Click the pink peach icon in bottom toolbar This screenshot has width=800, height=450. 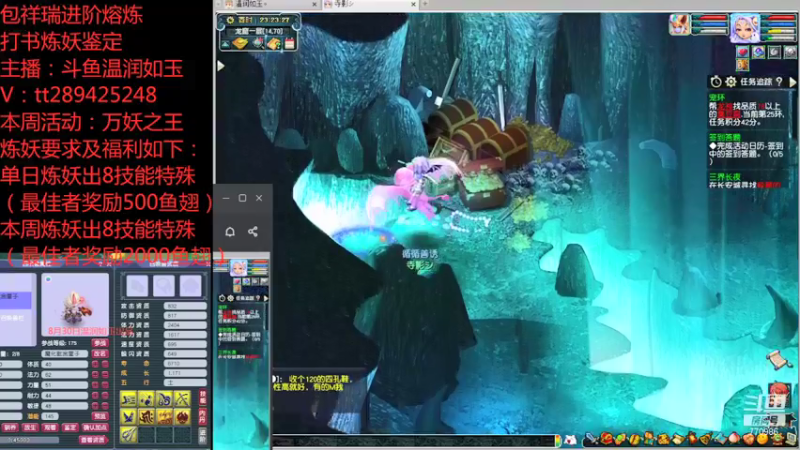(x=735, y=438)
